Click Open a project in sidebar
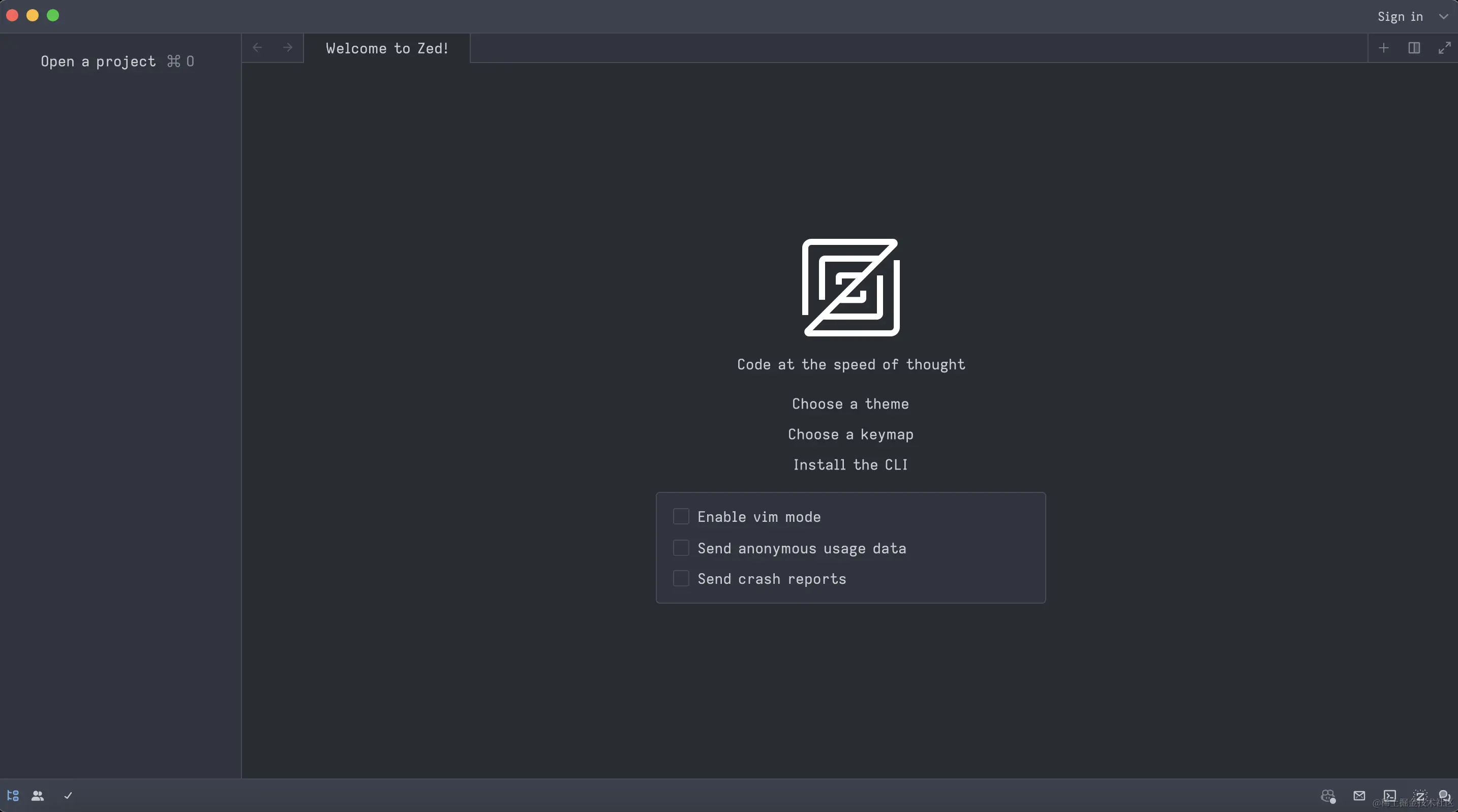The image size is (1458, 812). point(98,61)
